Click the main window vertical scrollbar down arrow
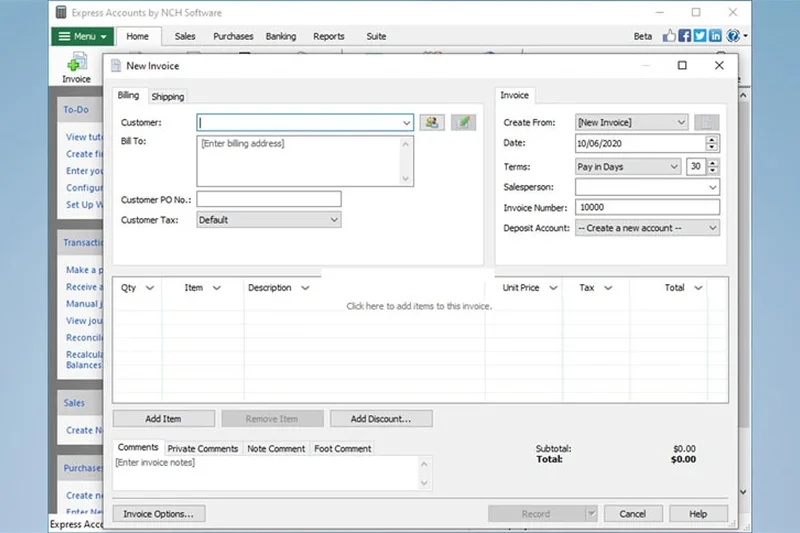 pyautogui.click(x=743, y=492)
